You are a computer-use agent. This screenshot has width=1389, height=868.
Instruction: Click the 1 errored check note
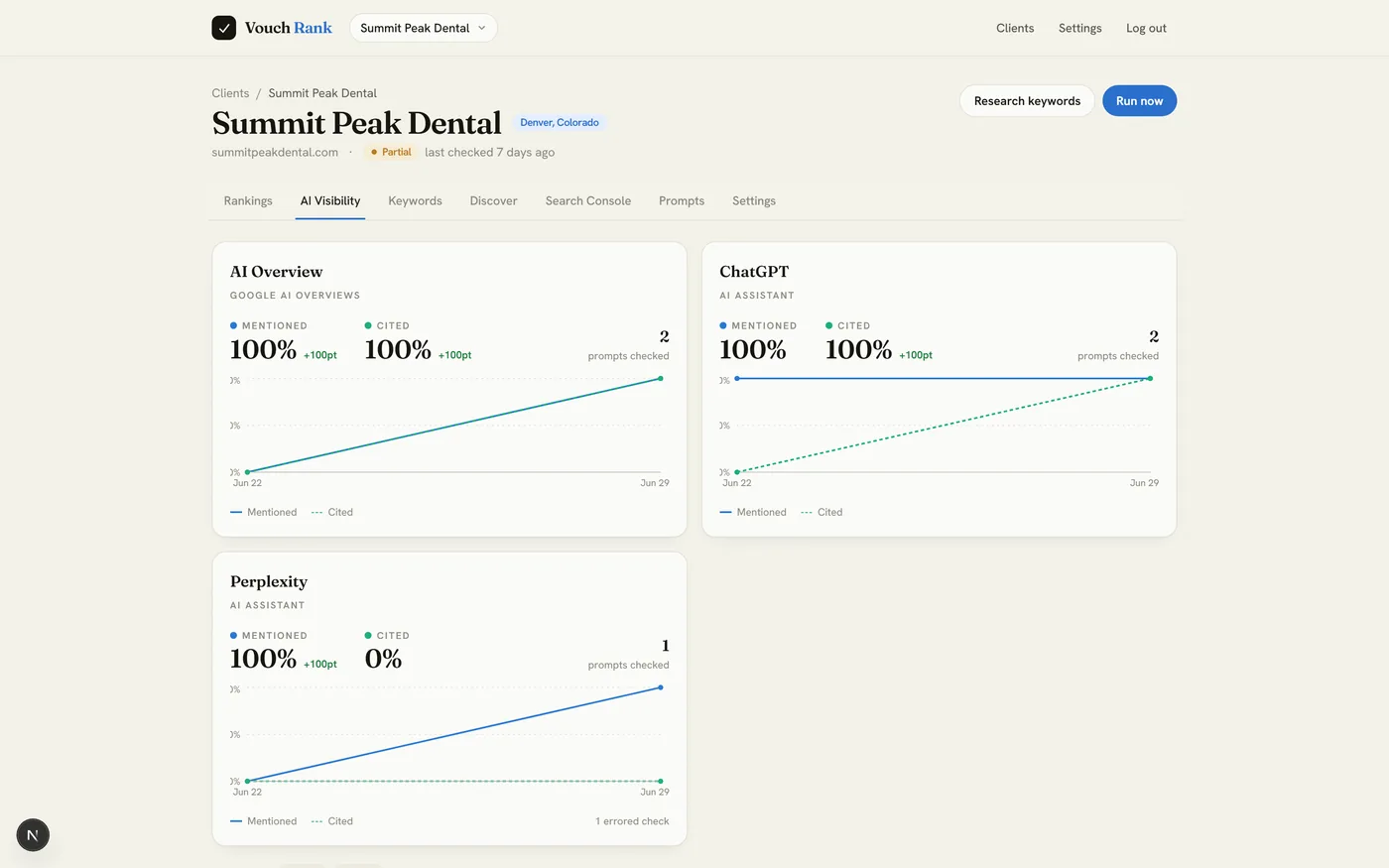point(632,821)
